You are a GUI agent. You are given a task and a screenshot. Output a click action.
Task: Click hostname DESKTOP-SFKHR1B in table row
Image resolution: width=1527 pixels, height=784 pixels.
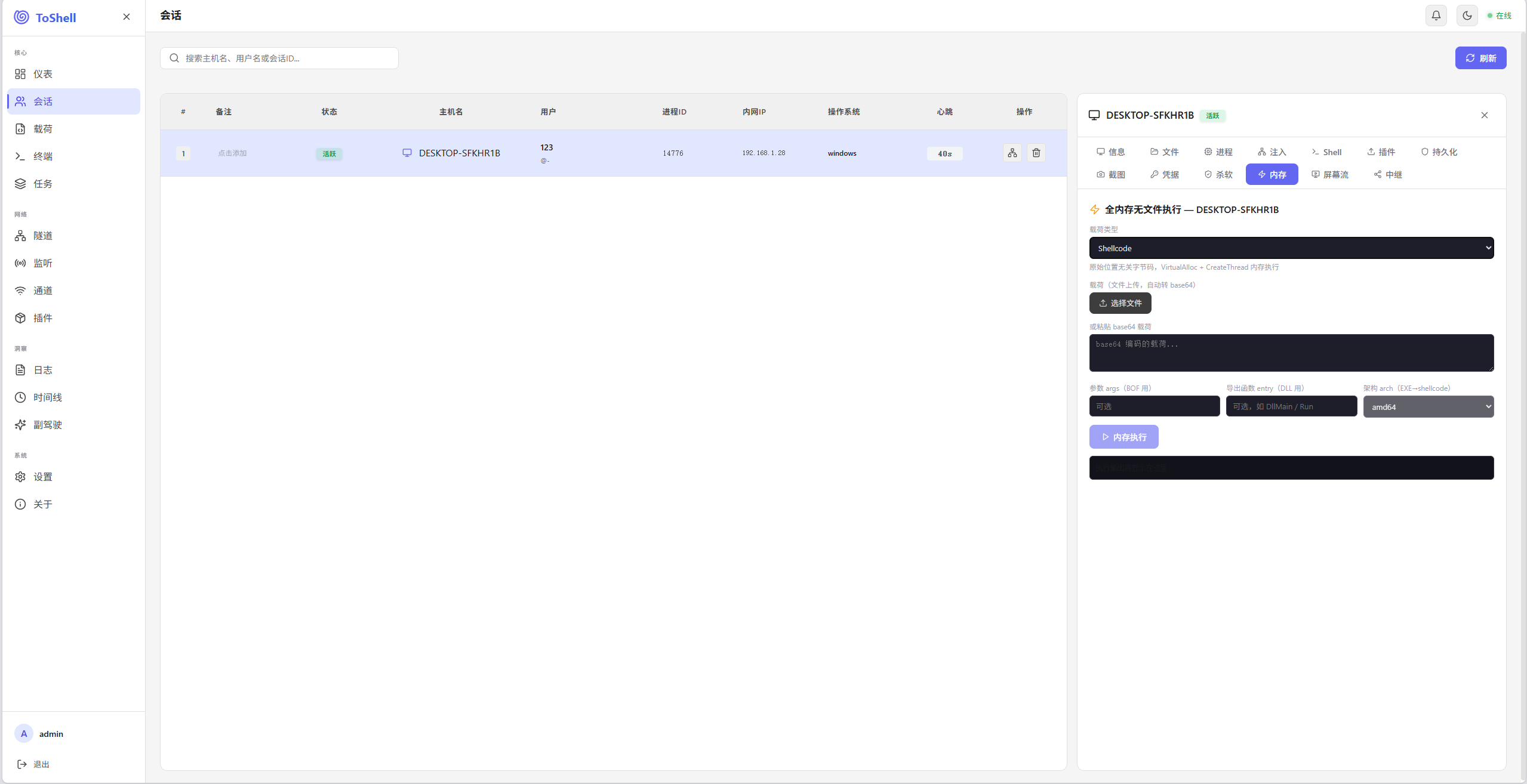coord(460,153)
